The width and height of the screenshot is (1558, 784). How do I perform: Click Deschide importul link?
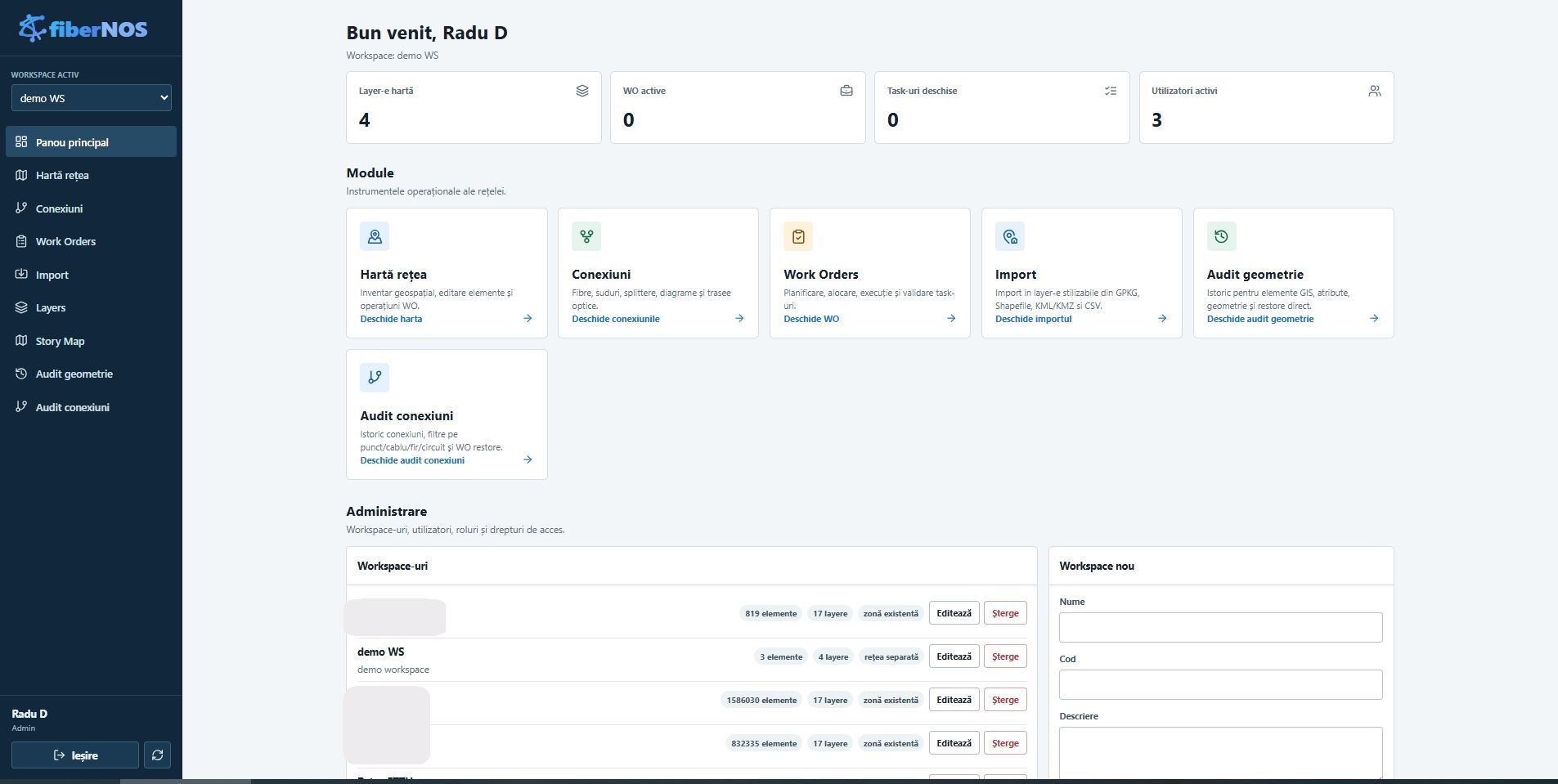[1034, 319]
